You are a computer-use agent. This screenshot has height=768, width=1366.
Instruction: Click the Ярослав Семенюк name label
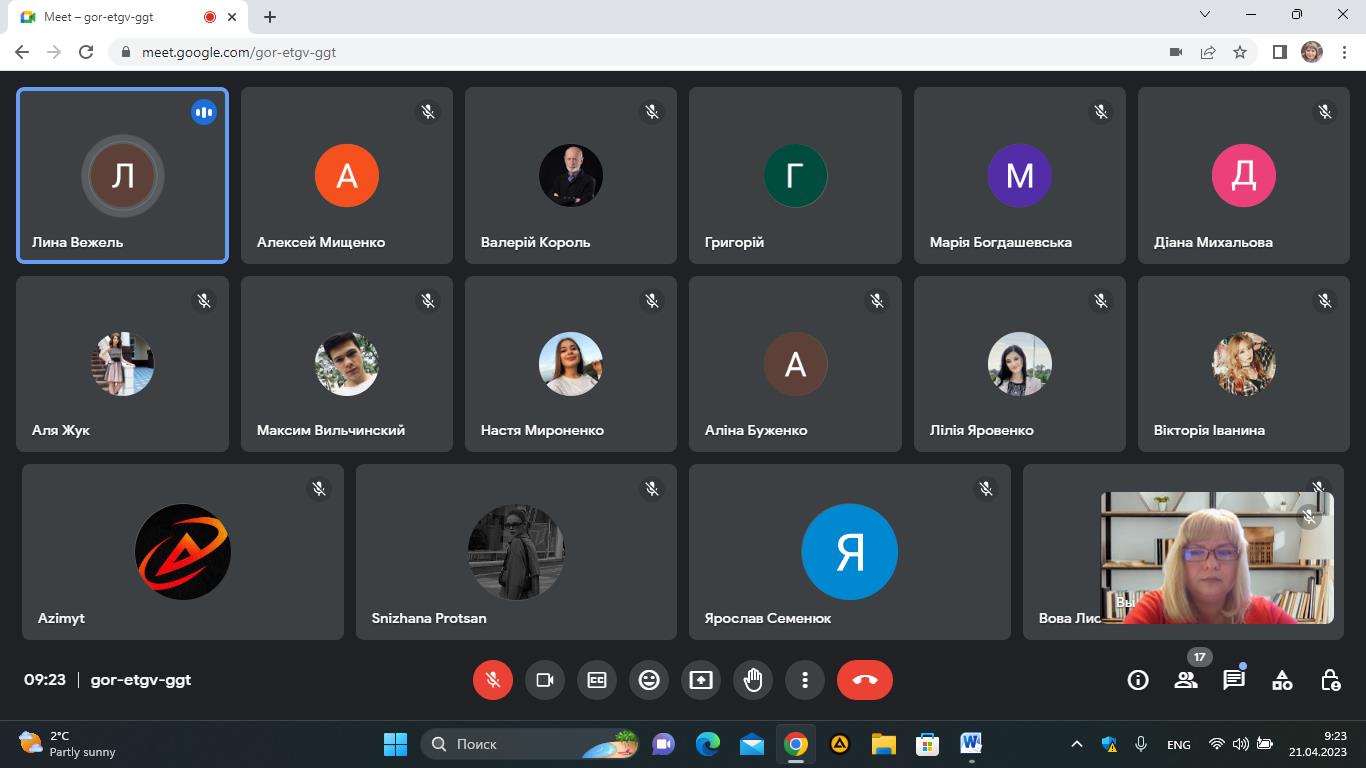pyautogui.click(x=768, y=618)
